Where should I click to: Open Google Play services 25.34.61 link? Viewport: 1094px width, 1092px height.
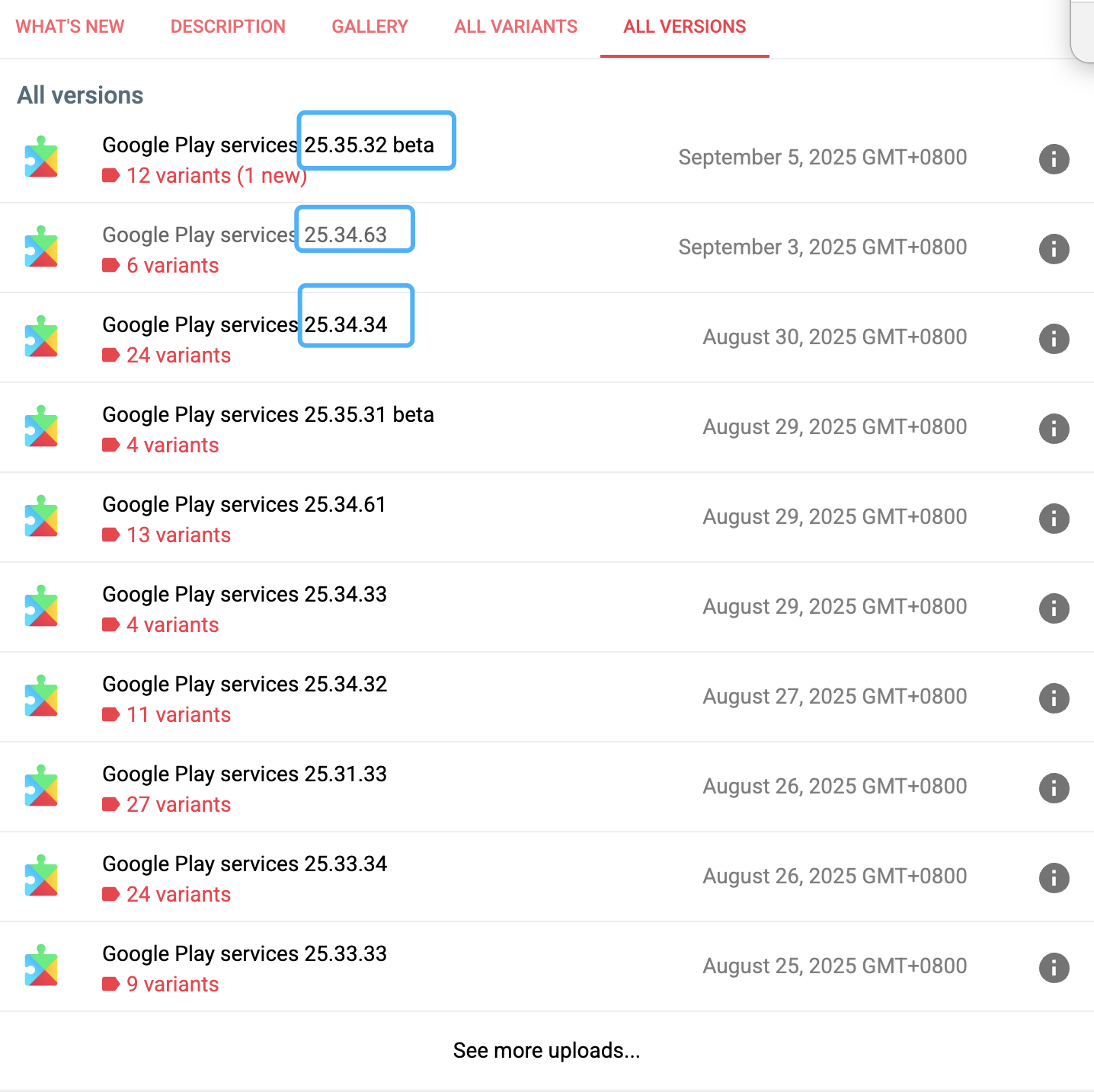coord(244,504)
